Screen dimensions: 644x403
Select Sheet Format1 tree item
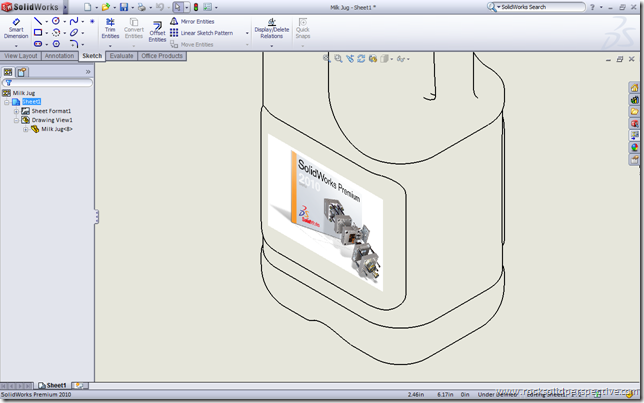pos(51,111)
